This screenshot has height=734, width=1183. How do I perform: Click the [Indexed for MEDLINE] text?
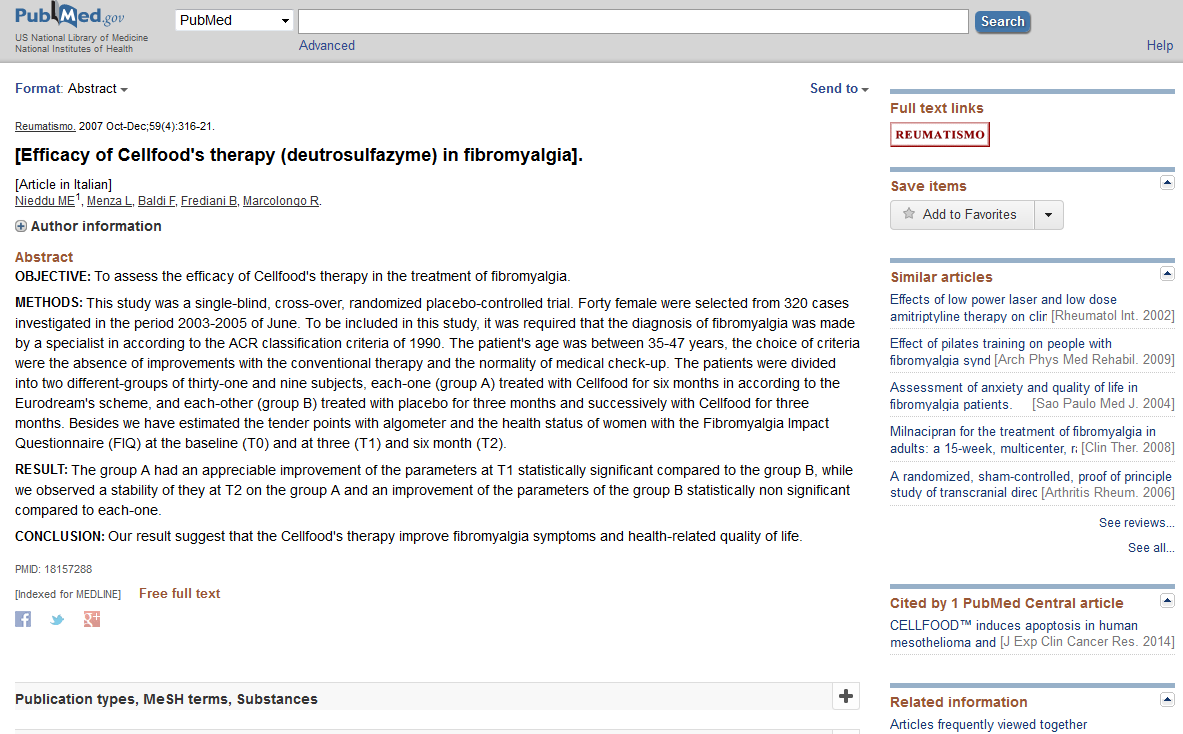click(68, 594)
